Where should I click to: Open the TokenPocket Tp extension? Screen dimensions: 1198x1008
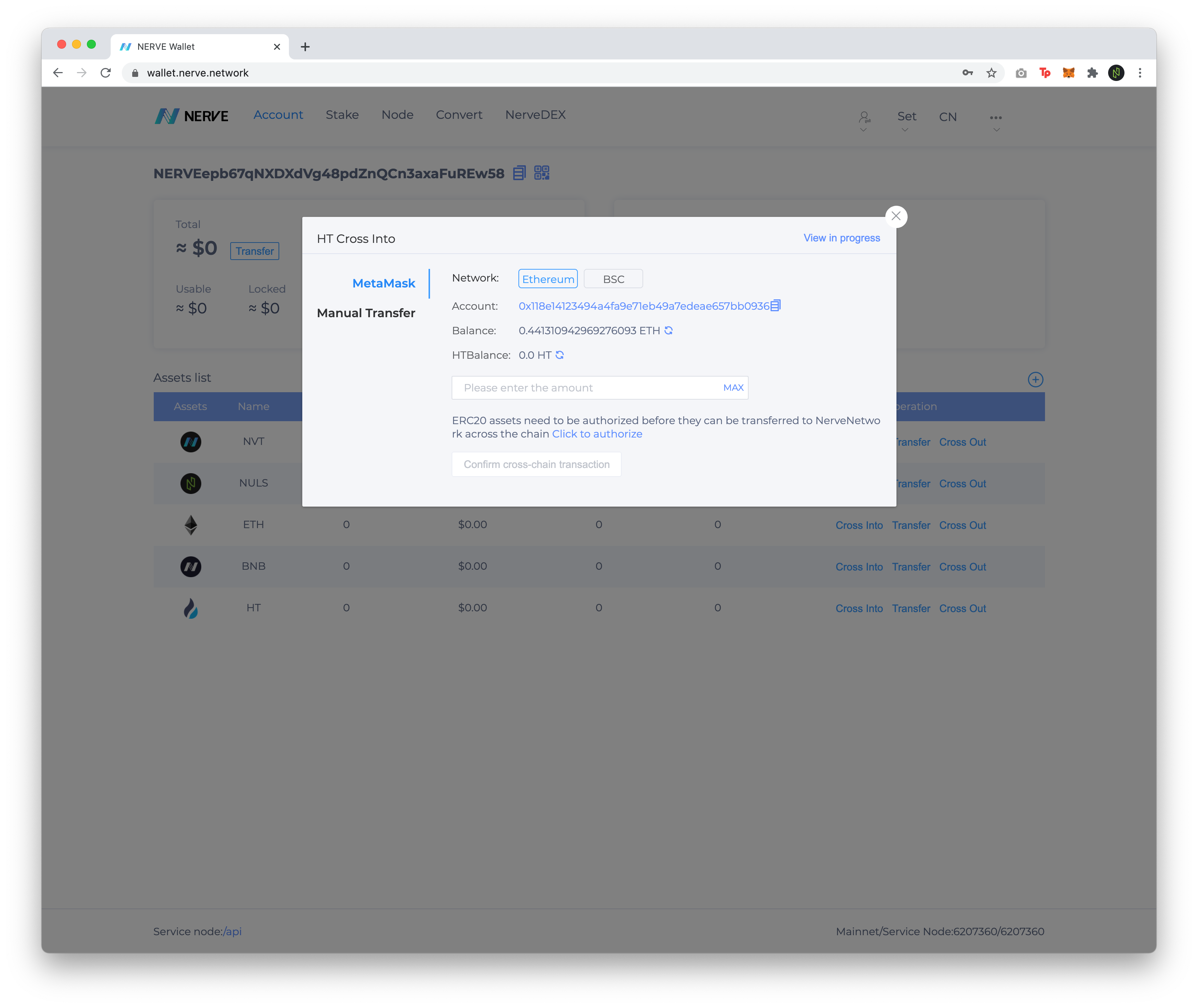pyautogui.click(x=1044, y=72)
